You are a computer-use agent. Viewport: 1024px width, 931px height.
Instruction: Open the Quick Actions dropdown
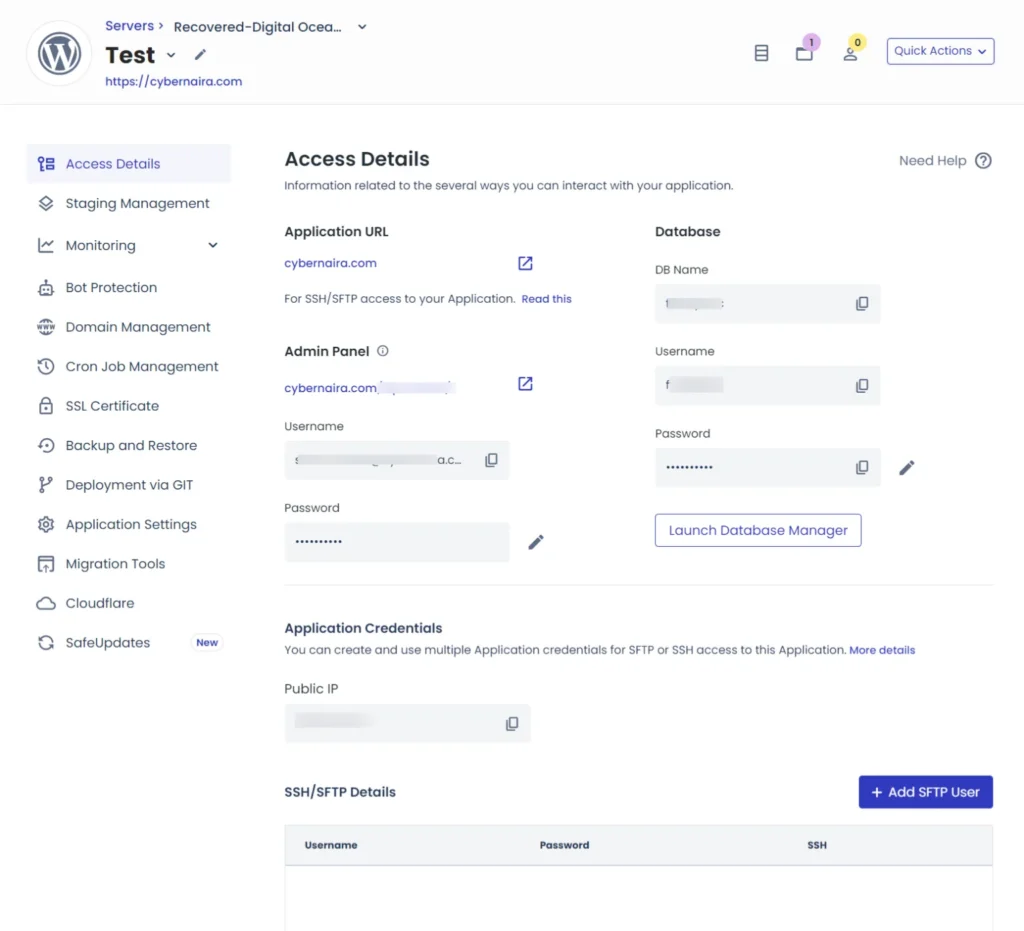tap(939, 51)
